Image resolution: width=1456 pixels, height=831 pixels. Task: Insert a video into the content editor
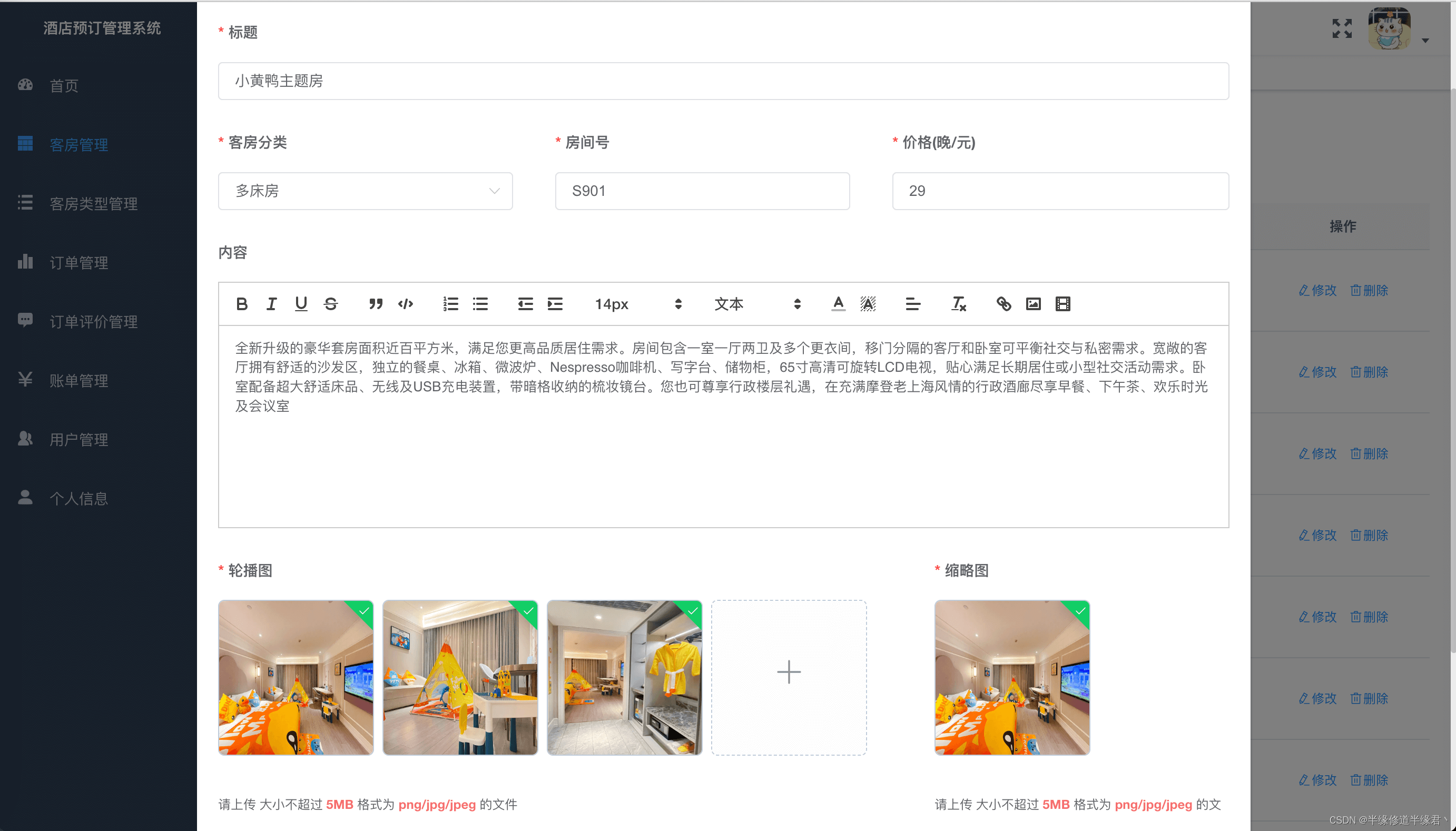pyautogui.click(x=1061, y=304)
